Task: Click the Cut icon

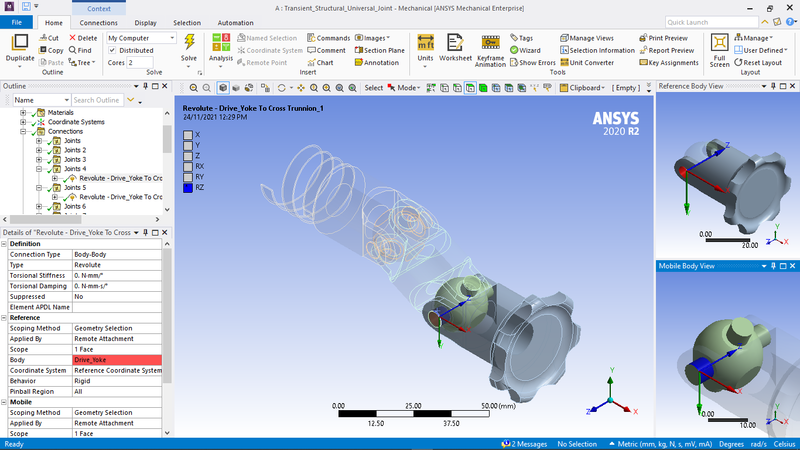Action: coord(49,38)
